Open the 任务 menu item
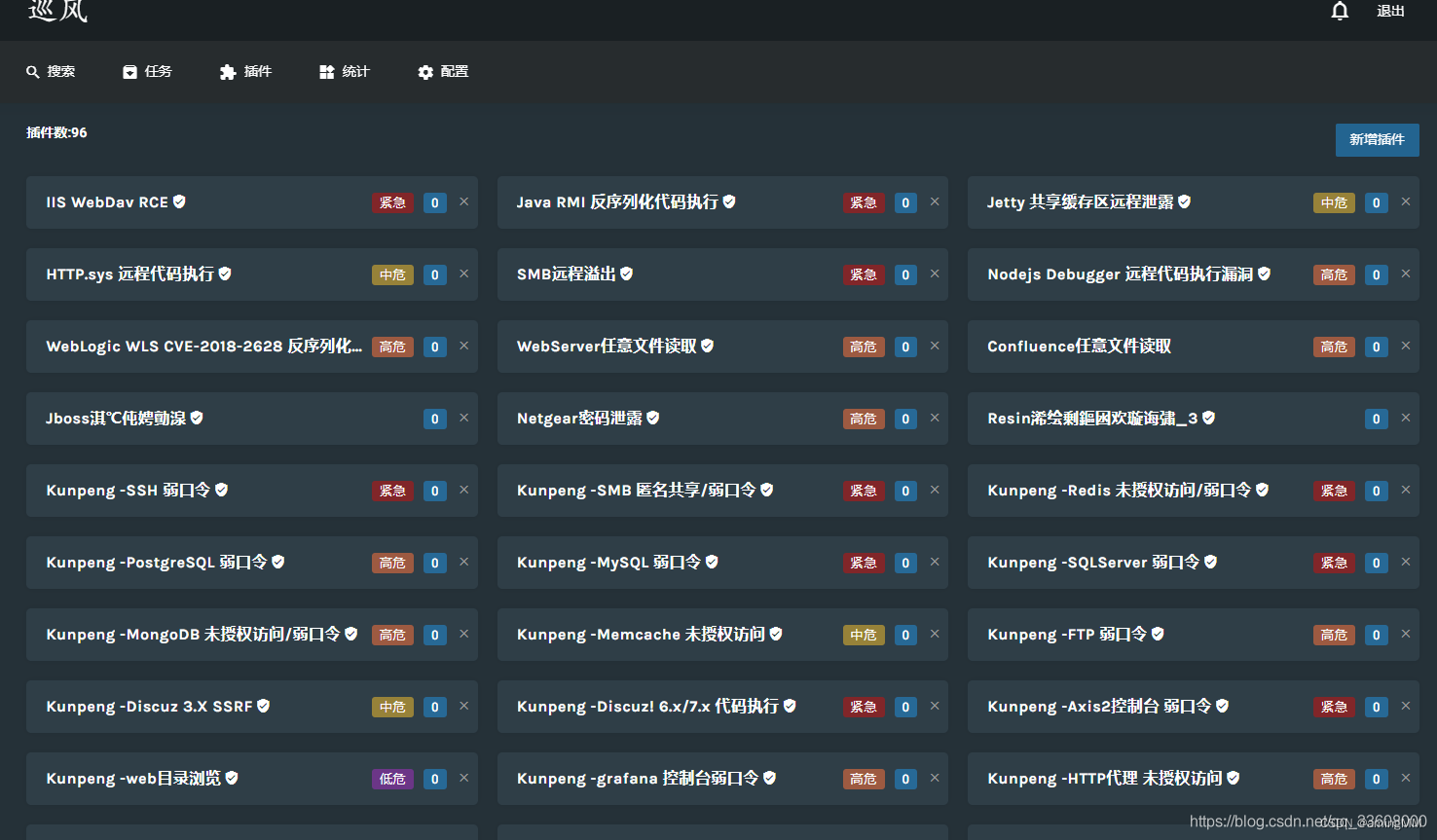Viewport: 1437px width, 840px height. 147,71
